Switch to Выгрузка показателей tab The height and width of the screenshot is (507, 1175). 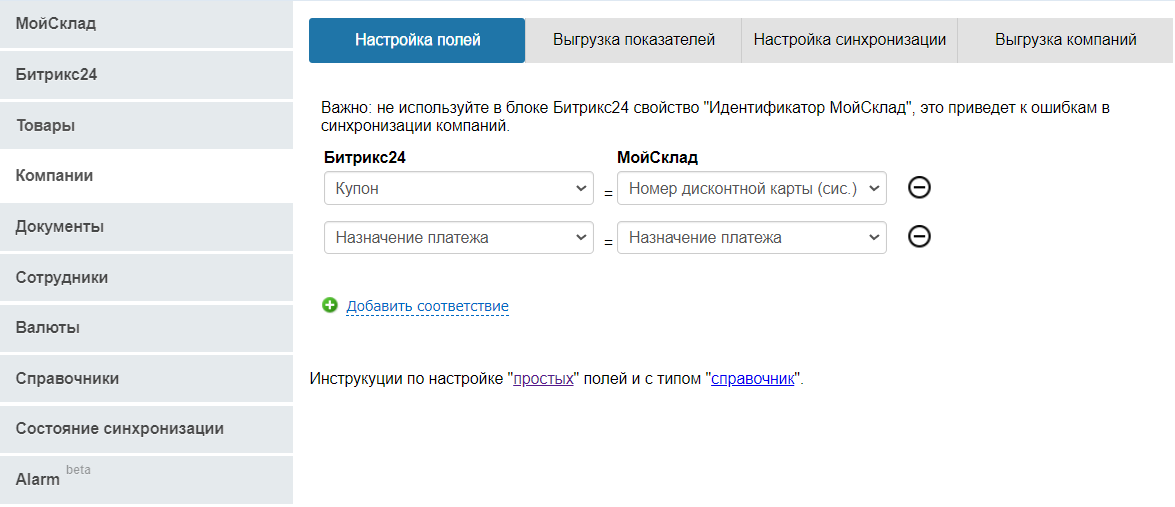click(x=634, y=40)
